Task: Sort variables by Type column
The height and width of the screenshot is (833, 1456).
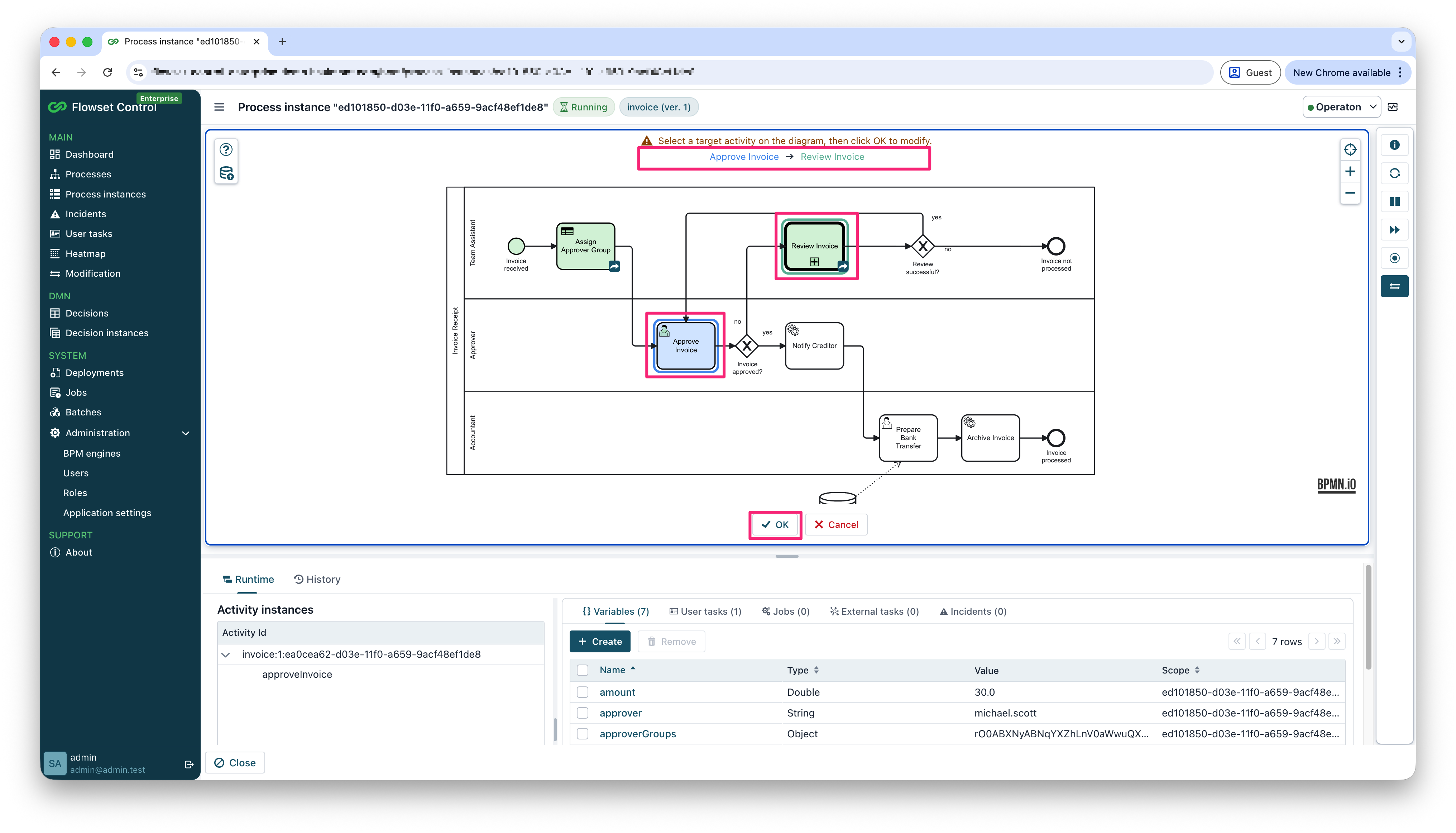Action: 803,670
